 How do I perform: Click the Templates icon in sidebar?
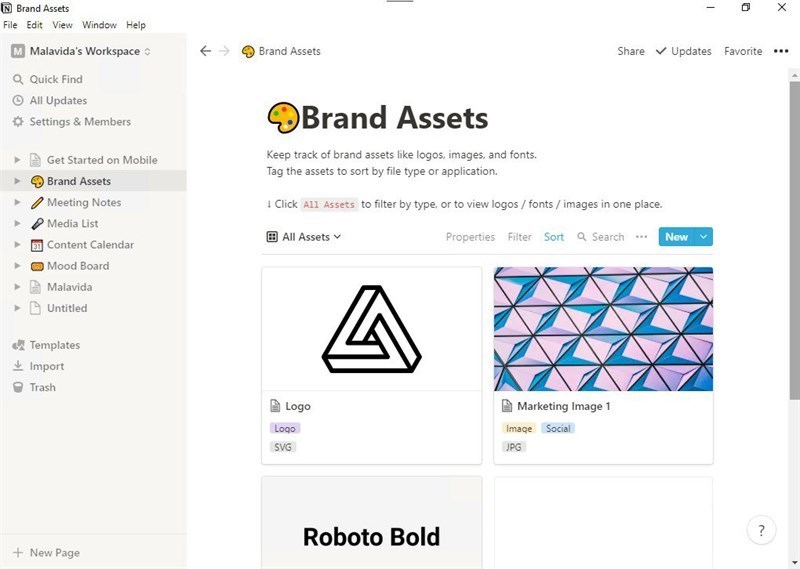tap(18, 345)
